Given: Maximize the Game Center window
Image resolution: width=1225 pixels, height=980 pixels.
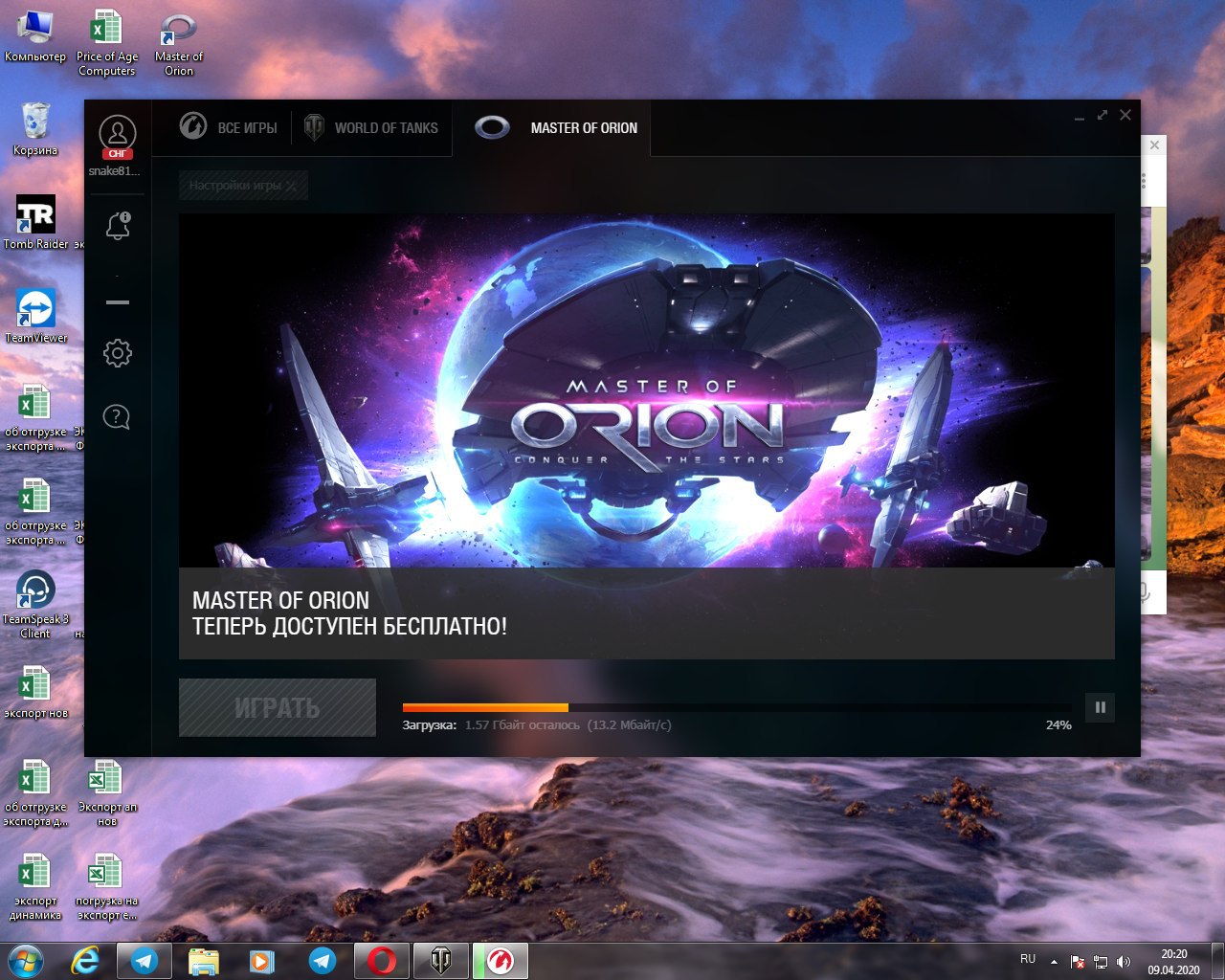Looking at the screenshot, I should click(1102, 115).
